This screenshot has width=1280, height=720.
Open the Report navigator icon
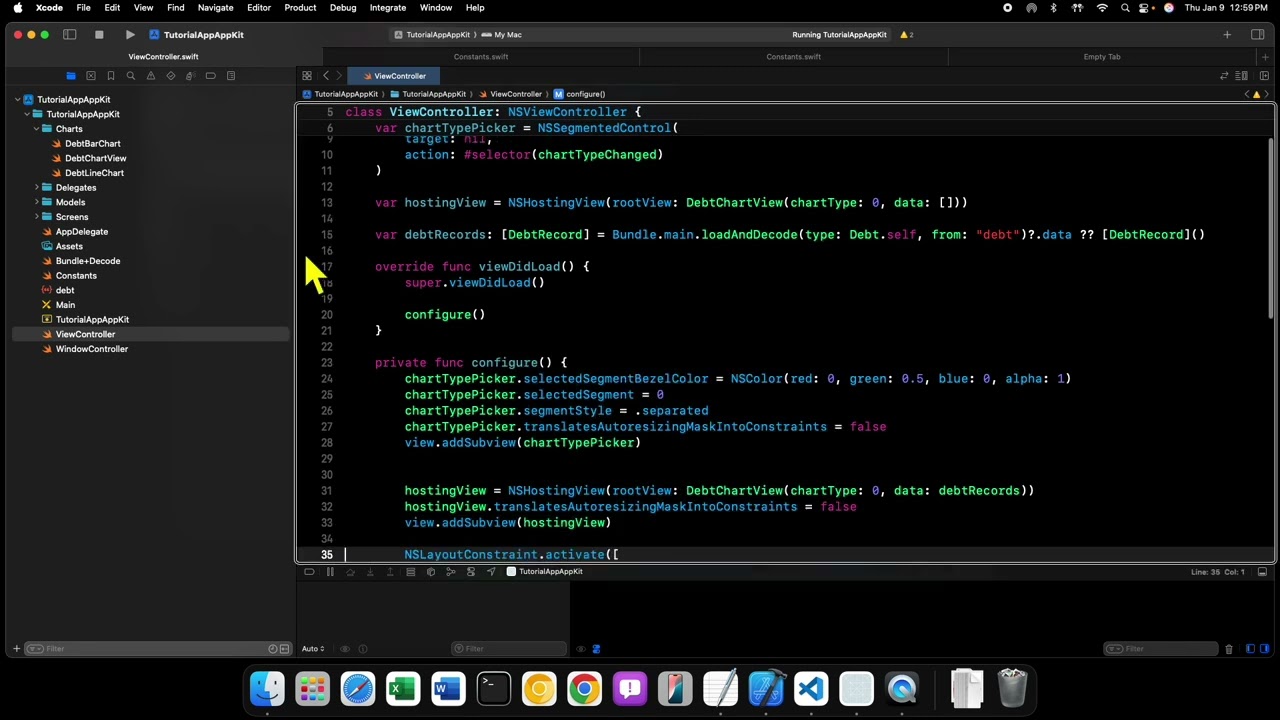[x=231, y=76]
